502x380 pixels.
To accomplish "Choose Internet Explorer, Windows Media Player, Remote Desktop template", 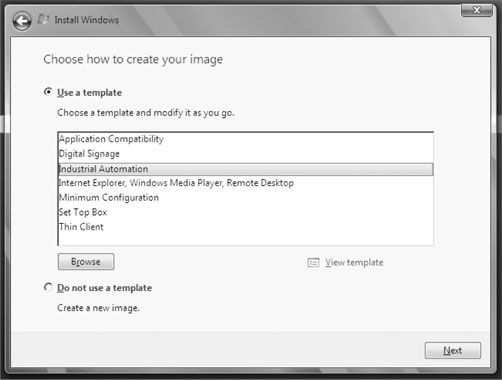I will coord(246,183).
